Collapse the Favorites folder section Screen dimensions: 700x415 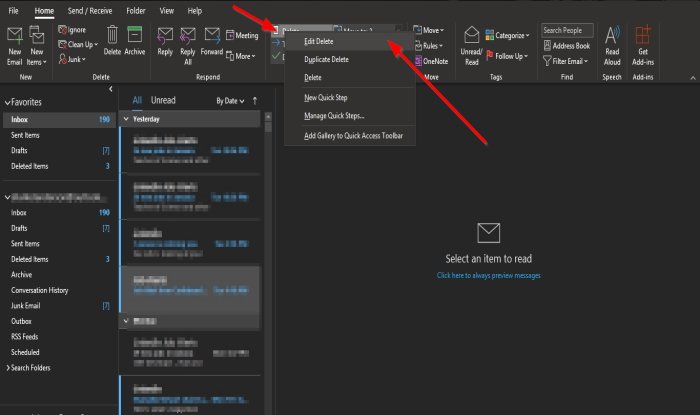8,102
